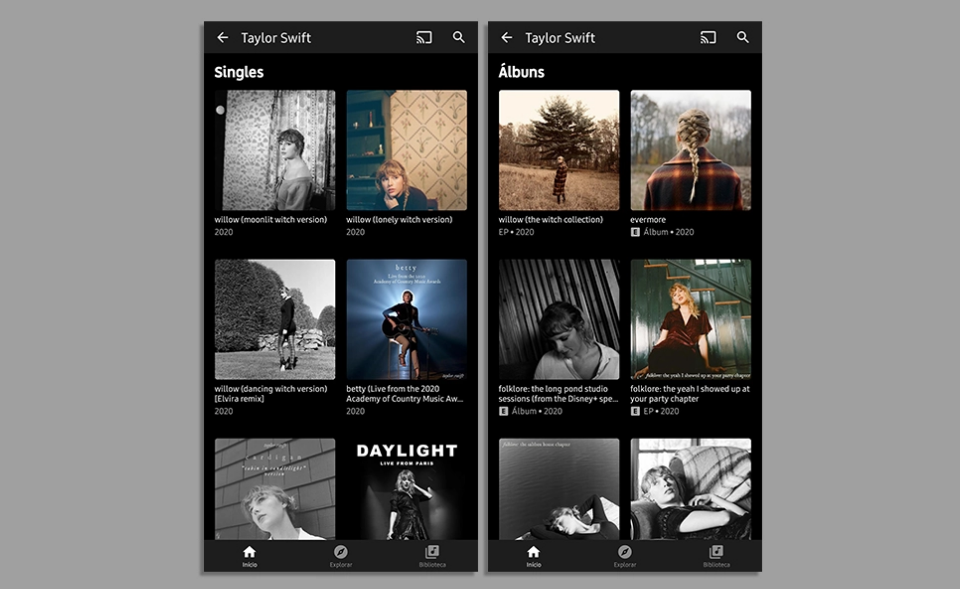Click 'willow (dancing witch version) [Elvira remix]' title
This screenshot has height=589, width=960.
pos(271,394)
